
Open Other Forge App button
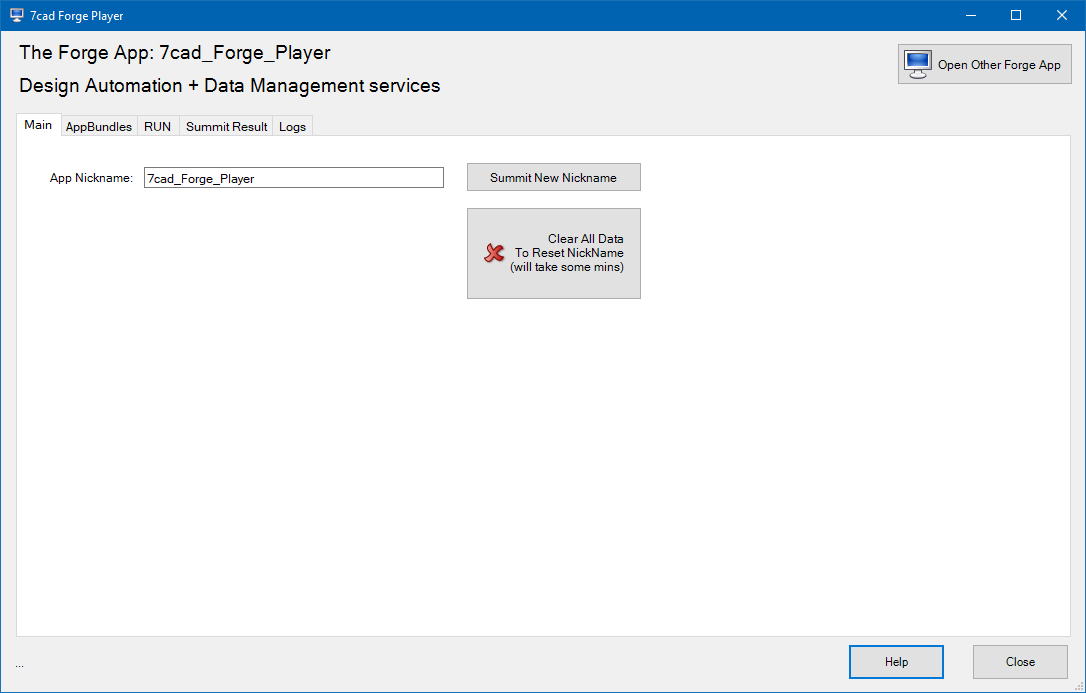point(984,64)
